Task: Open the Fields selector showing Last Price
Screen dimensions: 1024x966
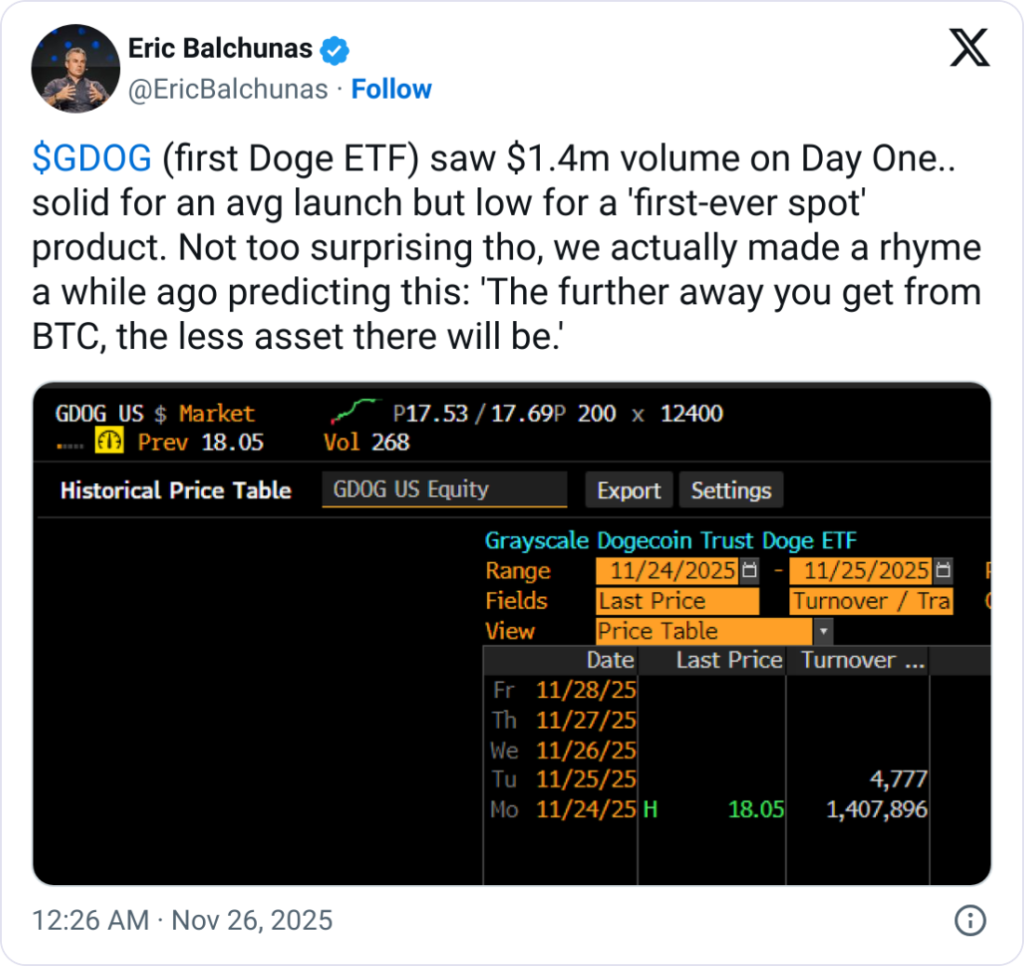Action: click(676, 601)
